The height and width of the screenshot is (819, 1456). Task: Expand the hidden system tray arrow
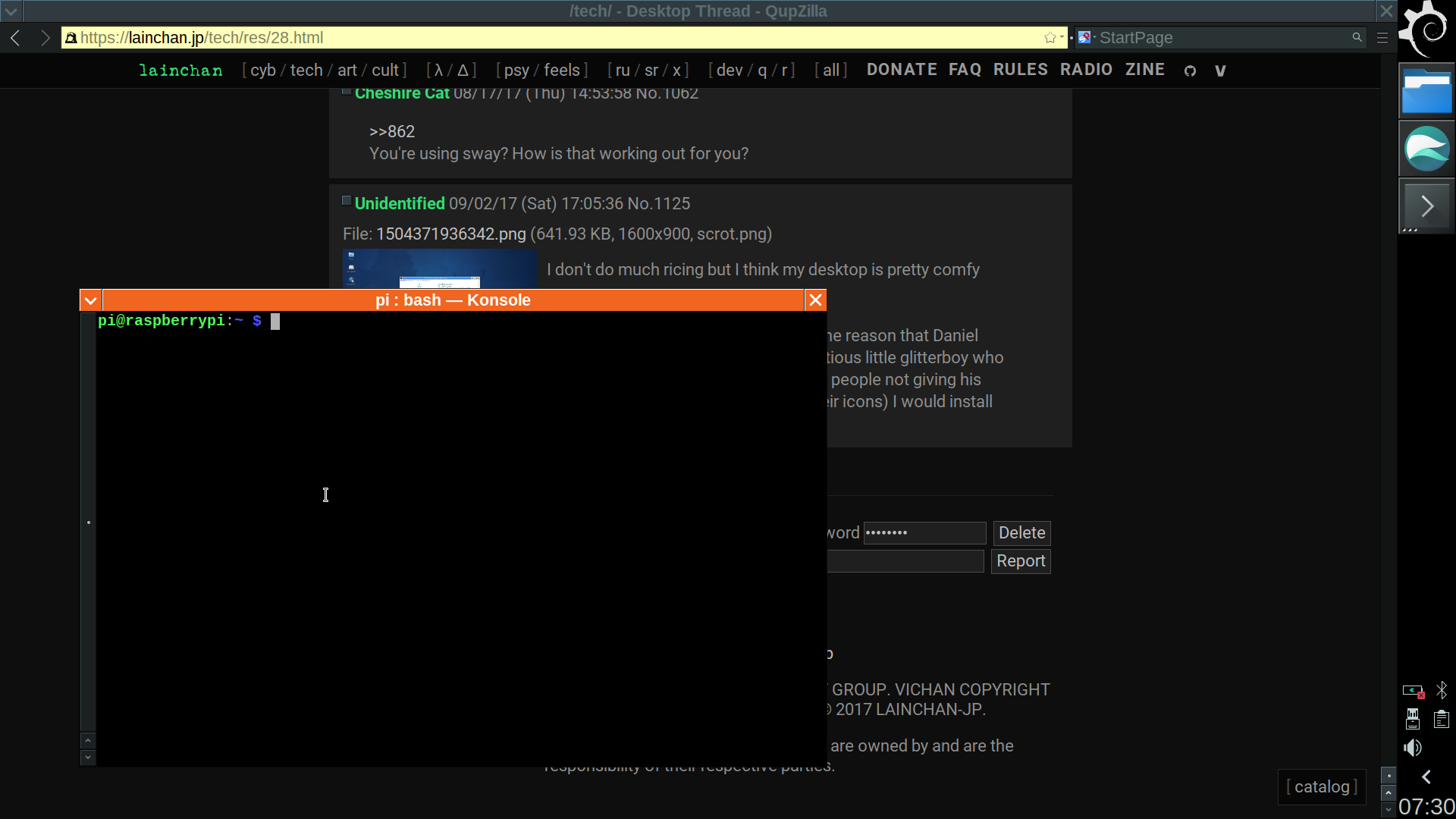1426,777
